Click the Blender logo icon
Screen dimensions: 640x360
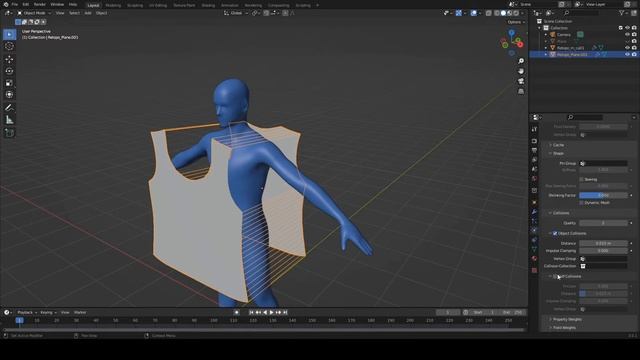(5, 4)
